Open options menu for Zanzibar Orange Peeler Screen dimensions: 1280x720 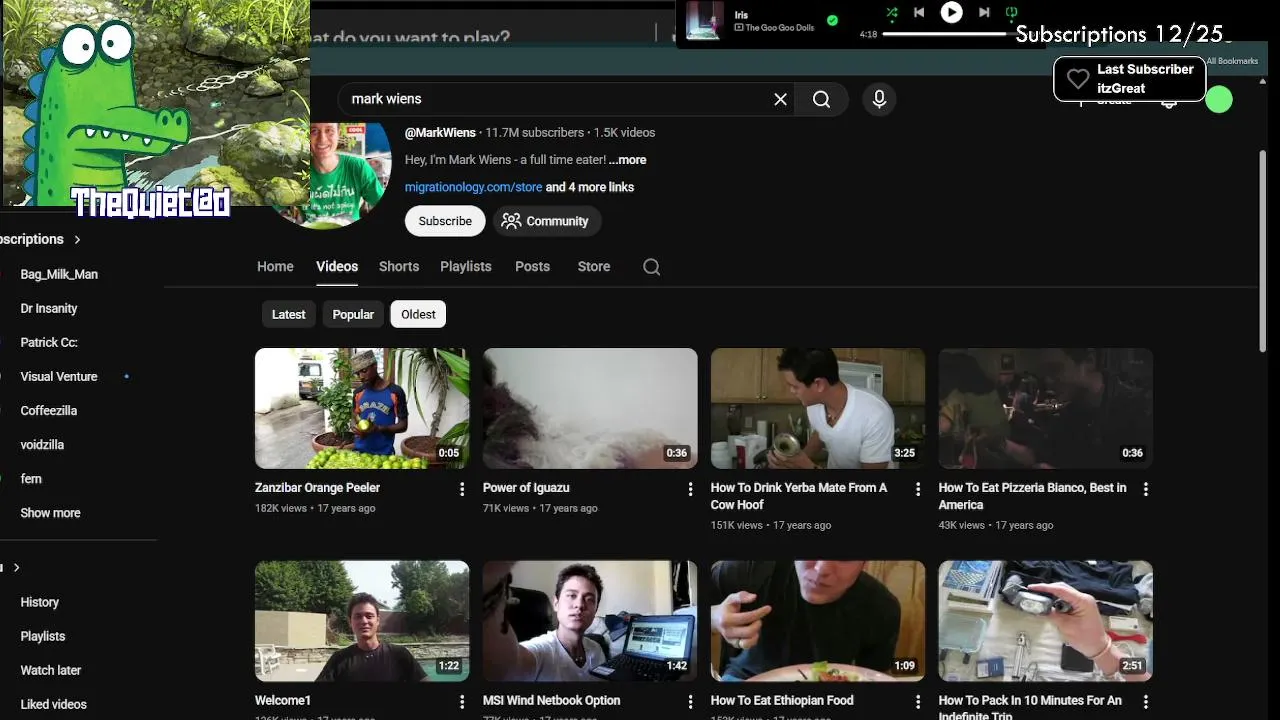462,489
